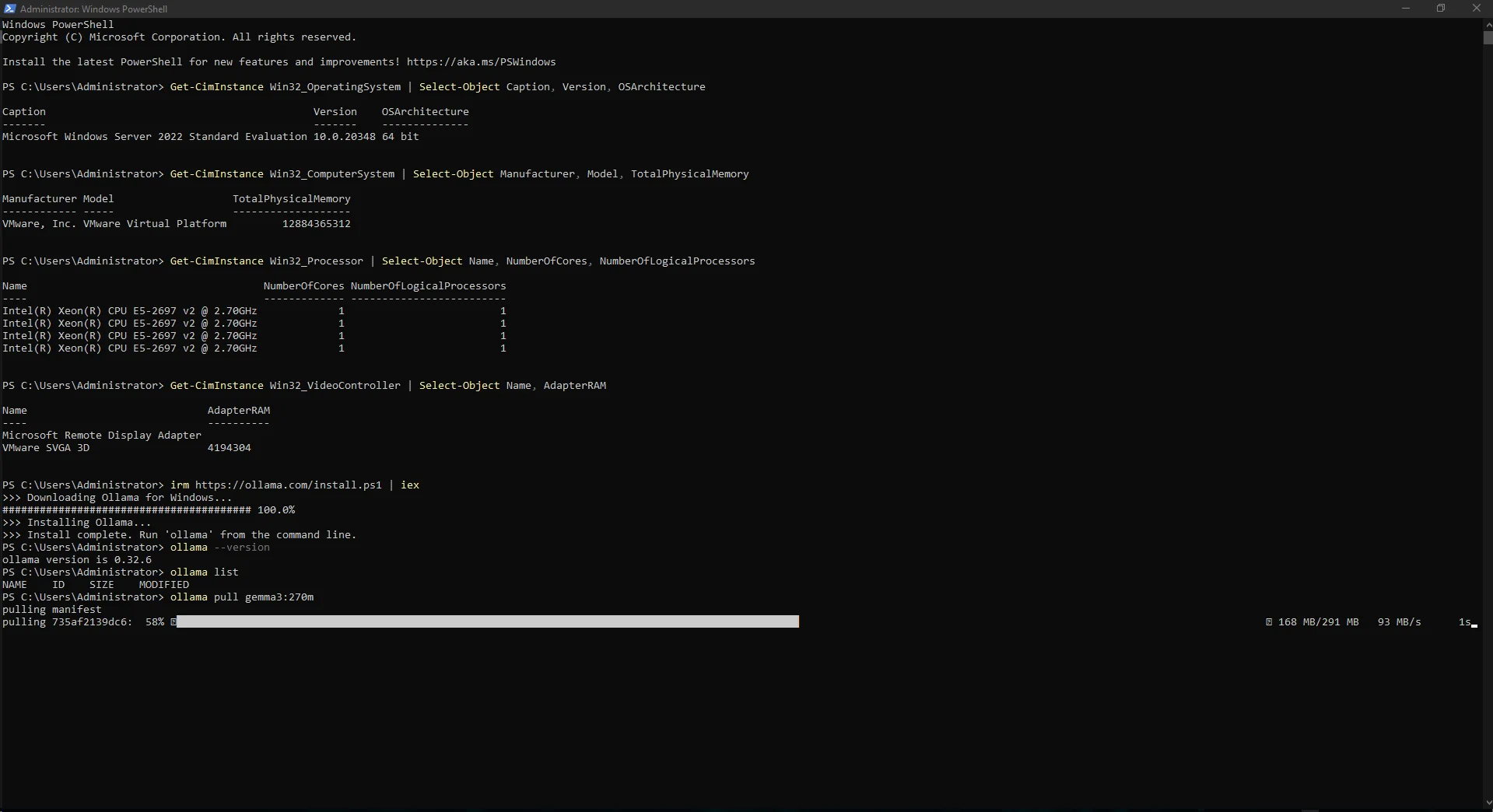Click the 'MODIFIED' header in ollama list

164,585
